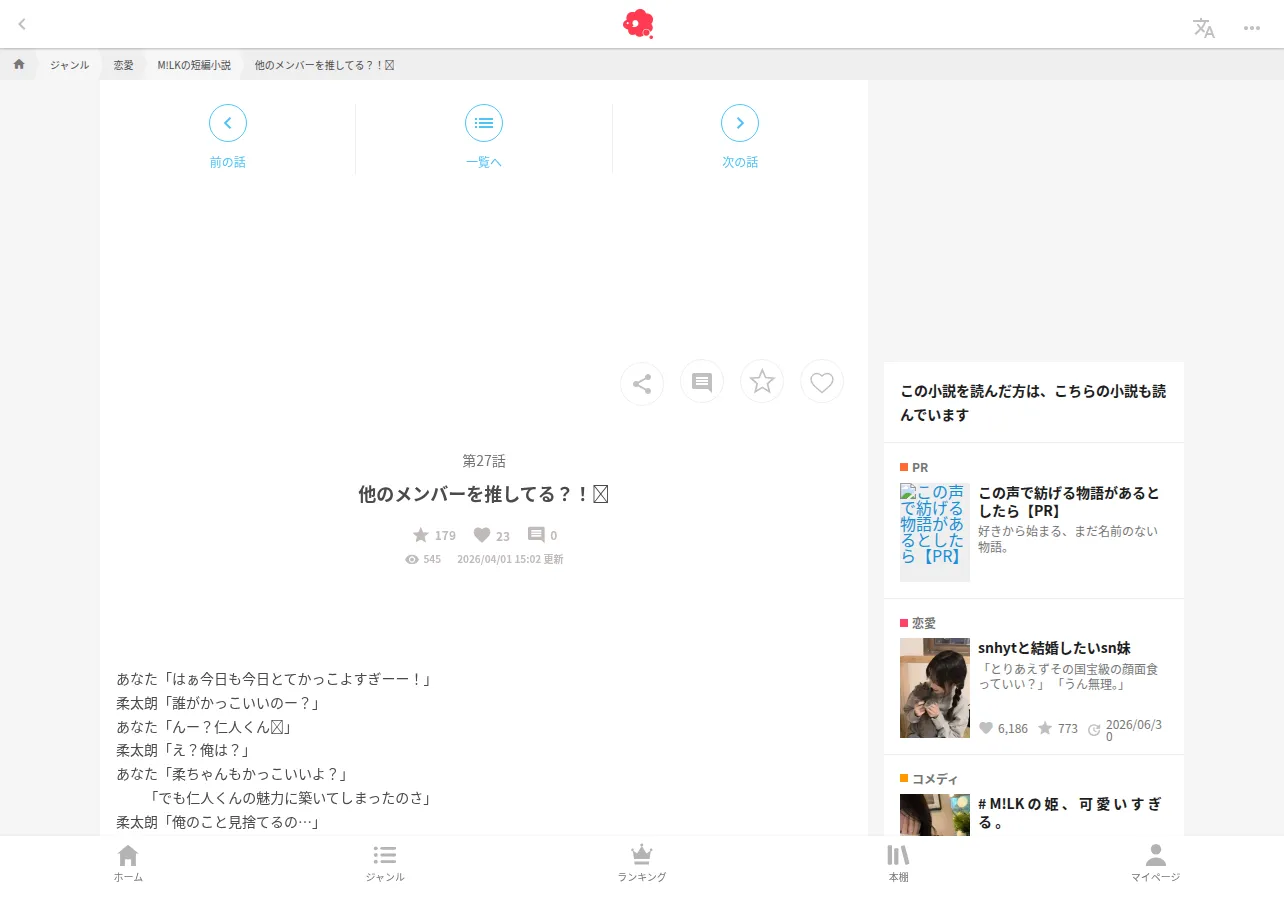Click the コメディ category tag
Screen dimensions: 1284x900
tap(929, 779)
